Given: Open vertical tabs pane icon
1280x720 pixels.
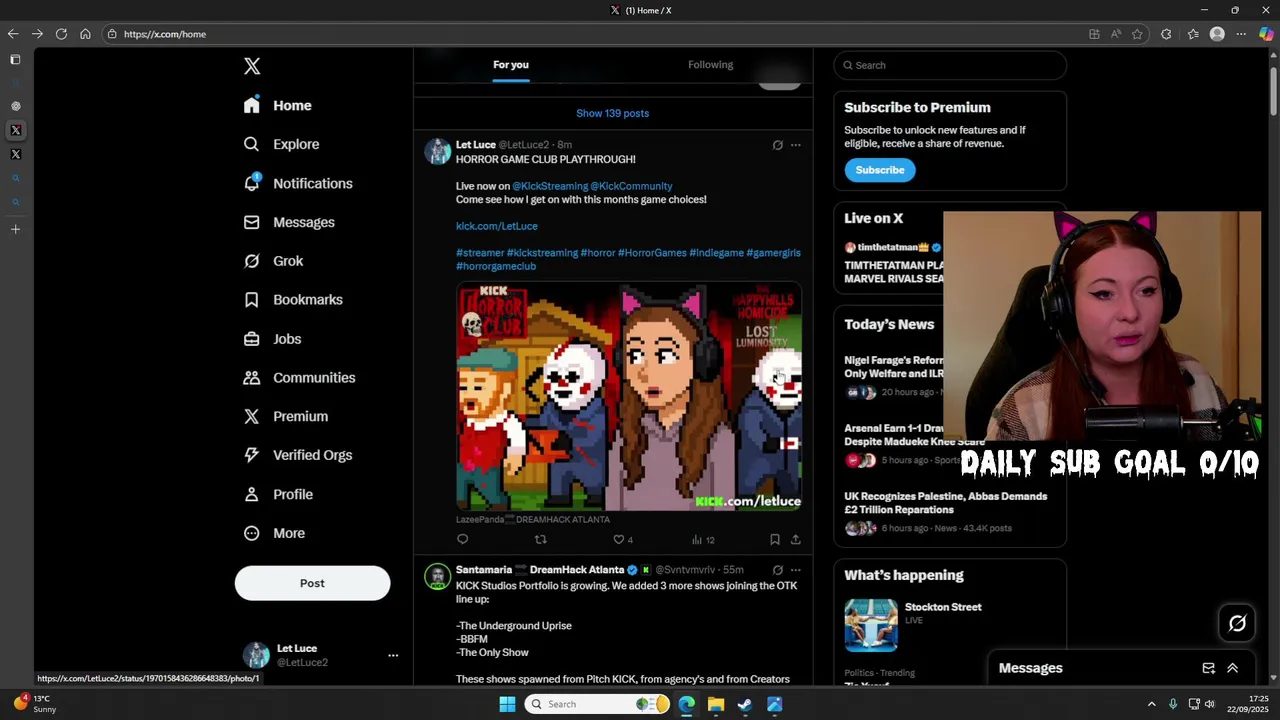Looking at the screenshot, I should [x=15, y=60].
